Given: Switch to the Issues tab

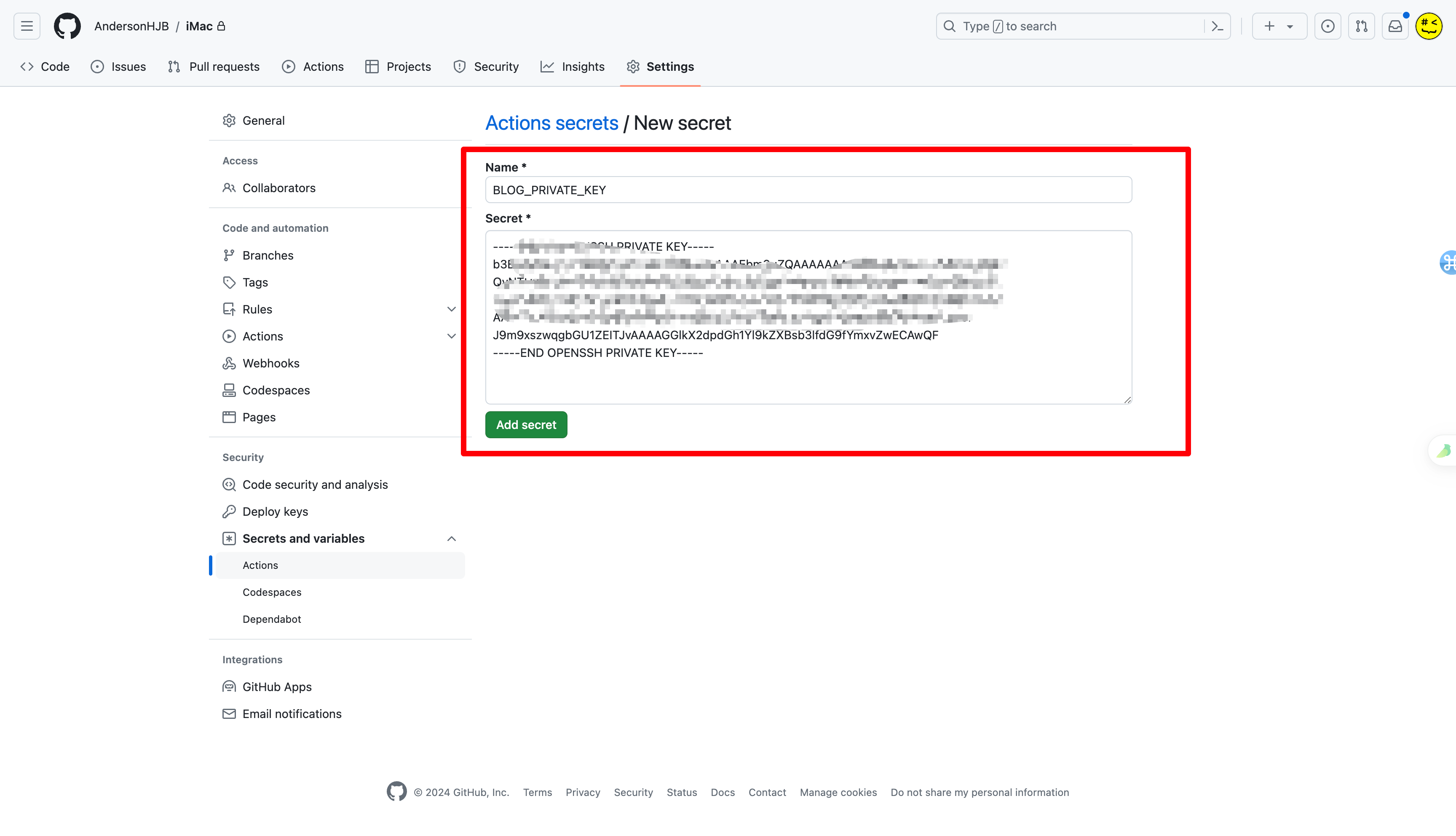Looking at the screenshot, I should pyautogui.click(x=118, y=67).
